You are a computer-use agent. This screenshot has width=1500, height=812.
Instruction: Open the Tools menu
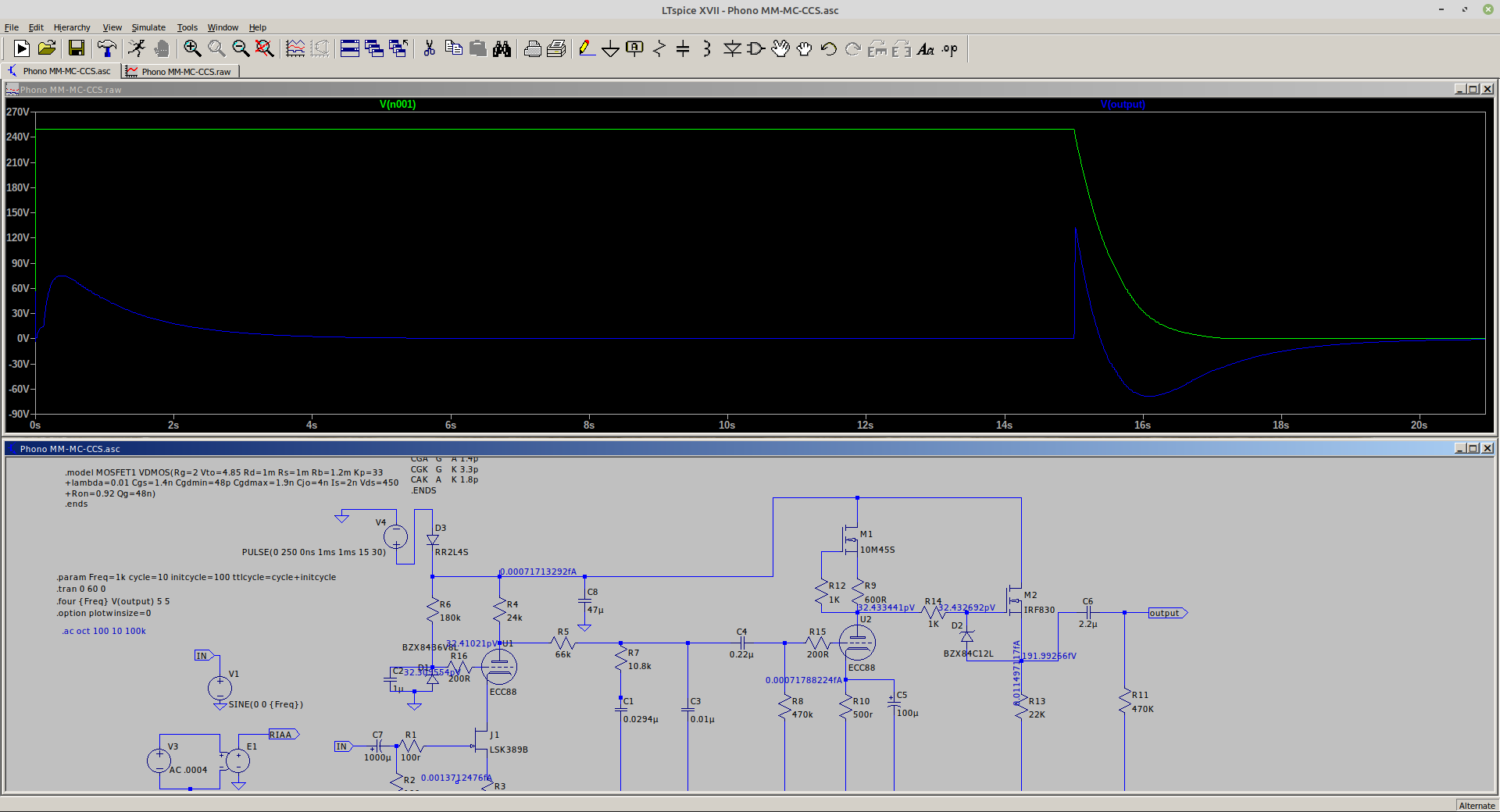187,27
